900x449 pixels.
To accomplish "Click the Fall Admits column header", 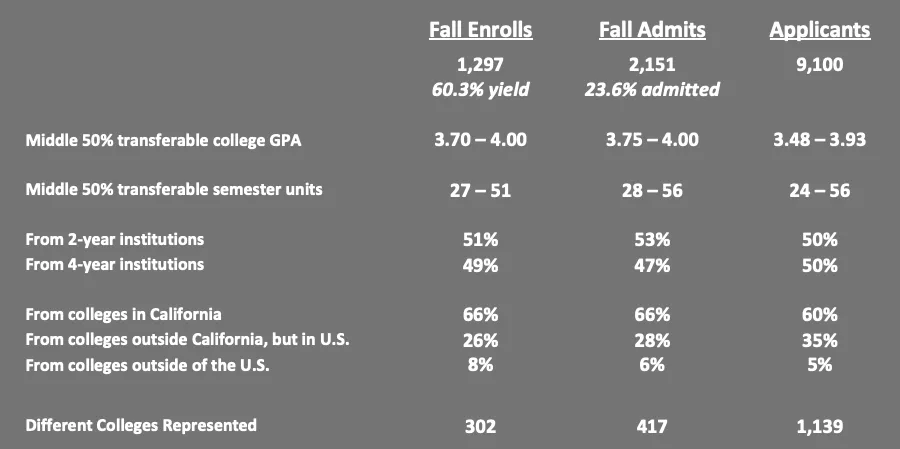I will tap(652, 30).
